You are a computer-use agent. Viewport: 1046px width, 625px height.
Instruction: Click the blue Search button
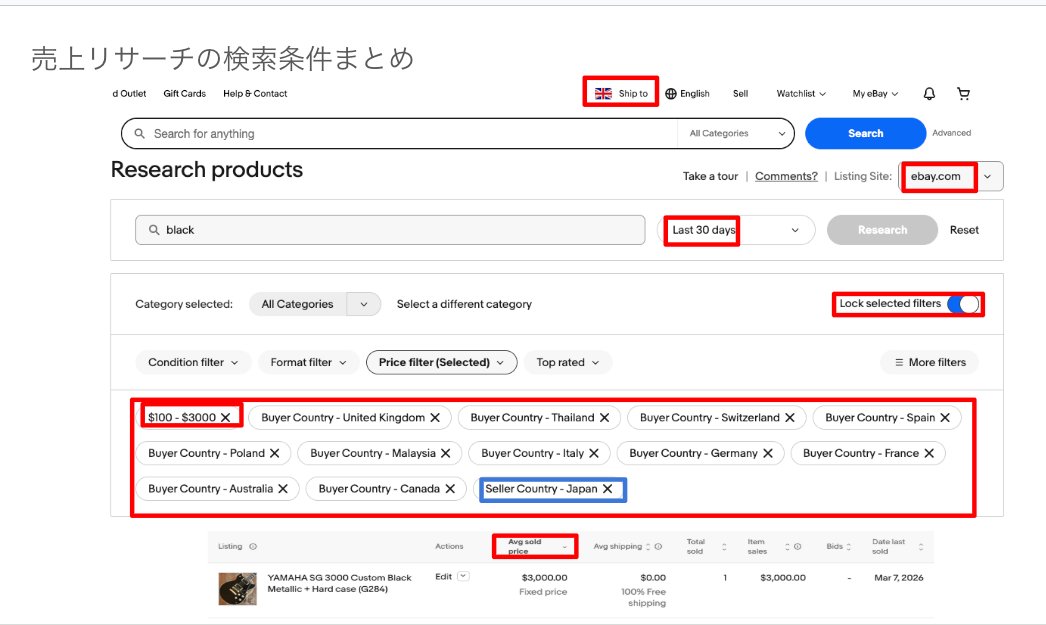(865, 134)
